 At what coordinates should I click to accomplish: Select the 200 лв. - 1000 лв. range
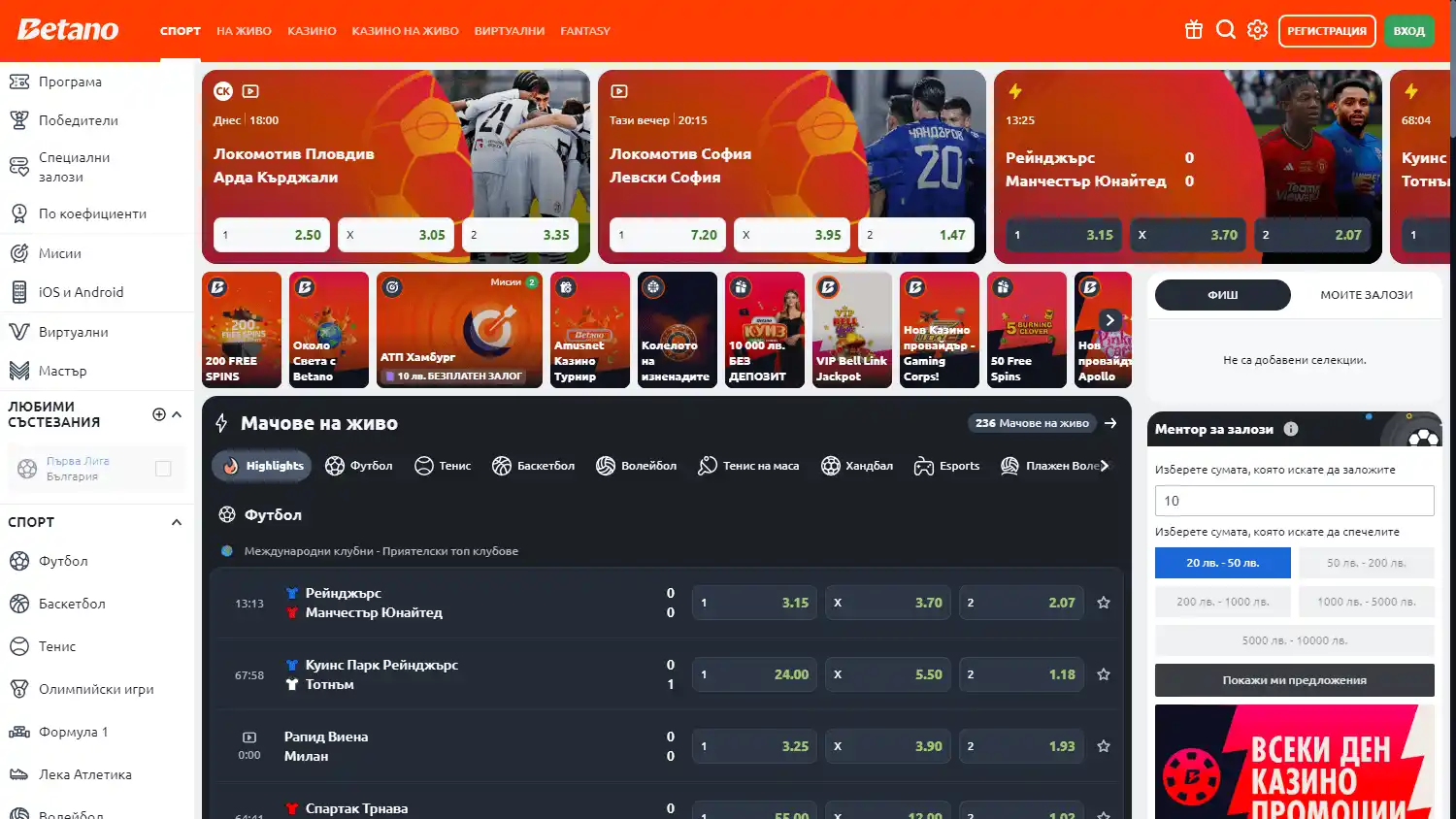[1223, 602]
